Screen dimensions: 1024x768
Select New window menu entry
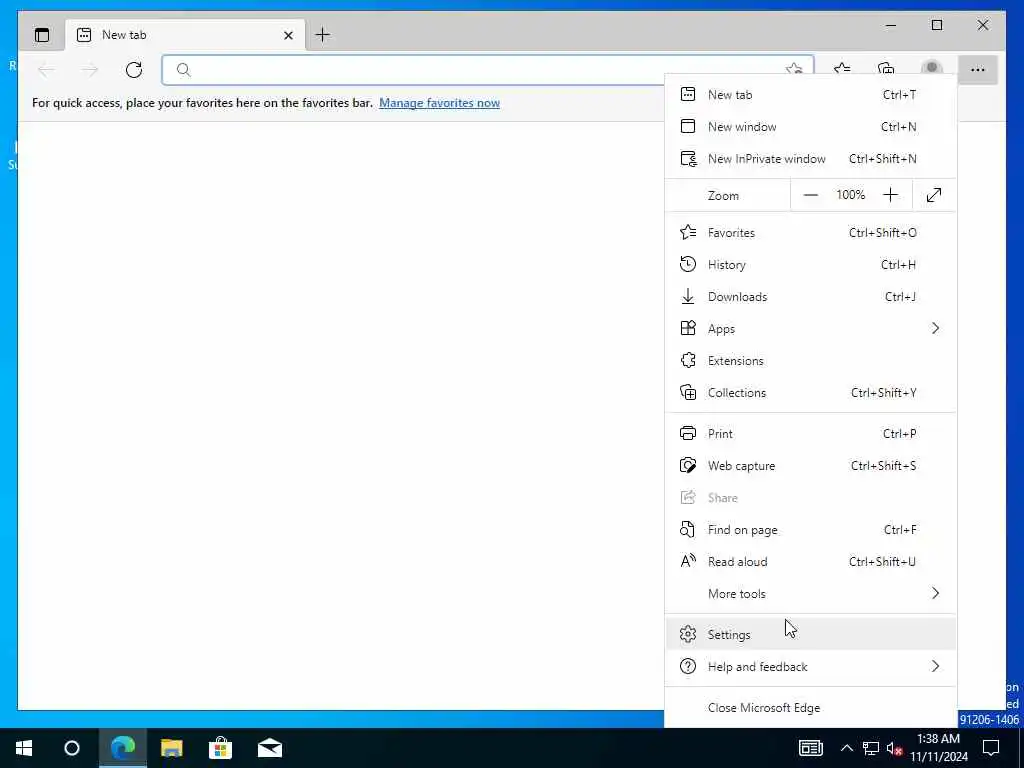(x=810, y=127)
